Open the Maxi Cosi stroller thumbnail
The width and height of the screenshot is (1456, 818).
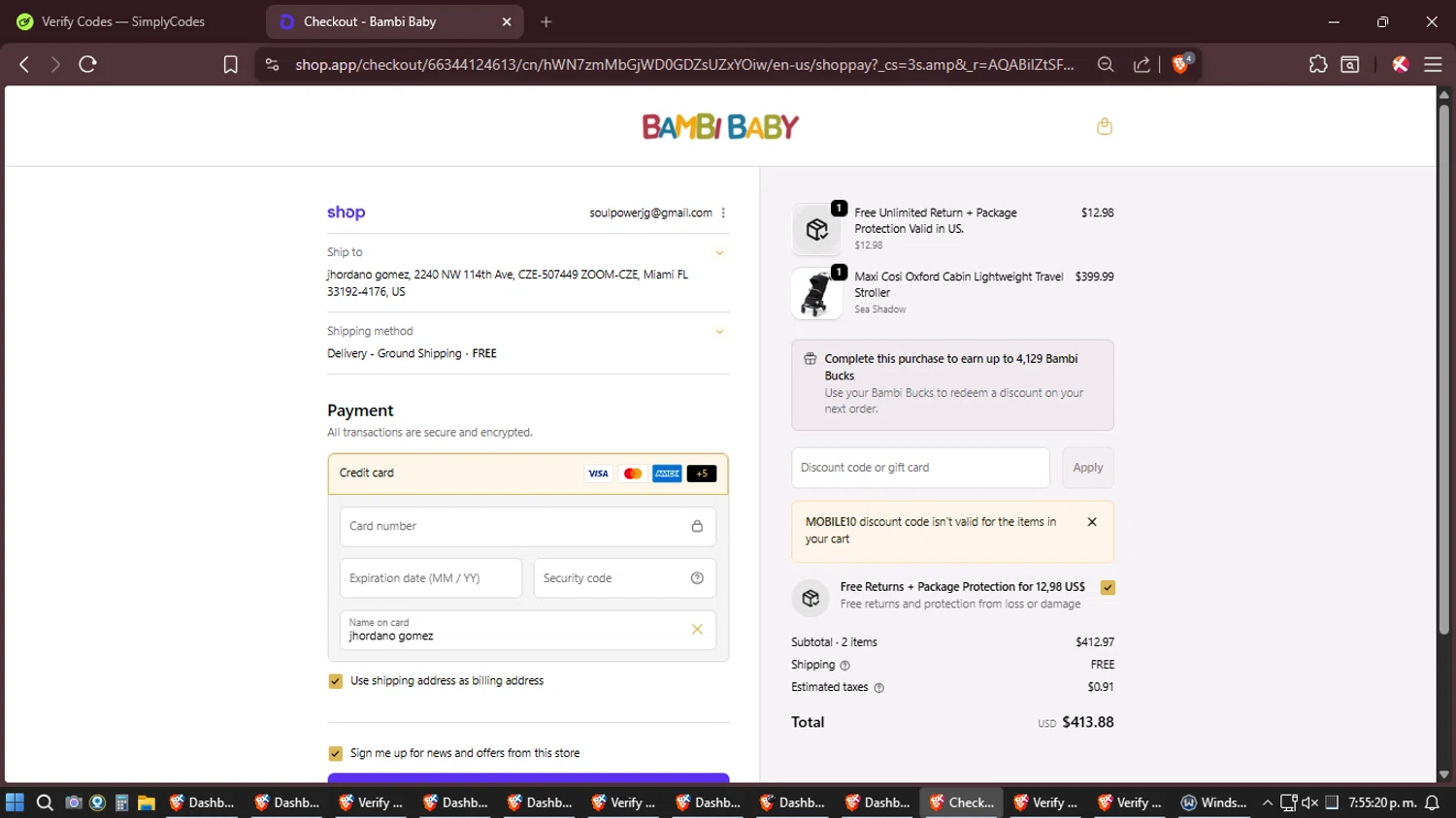(816, 293)
